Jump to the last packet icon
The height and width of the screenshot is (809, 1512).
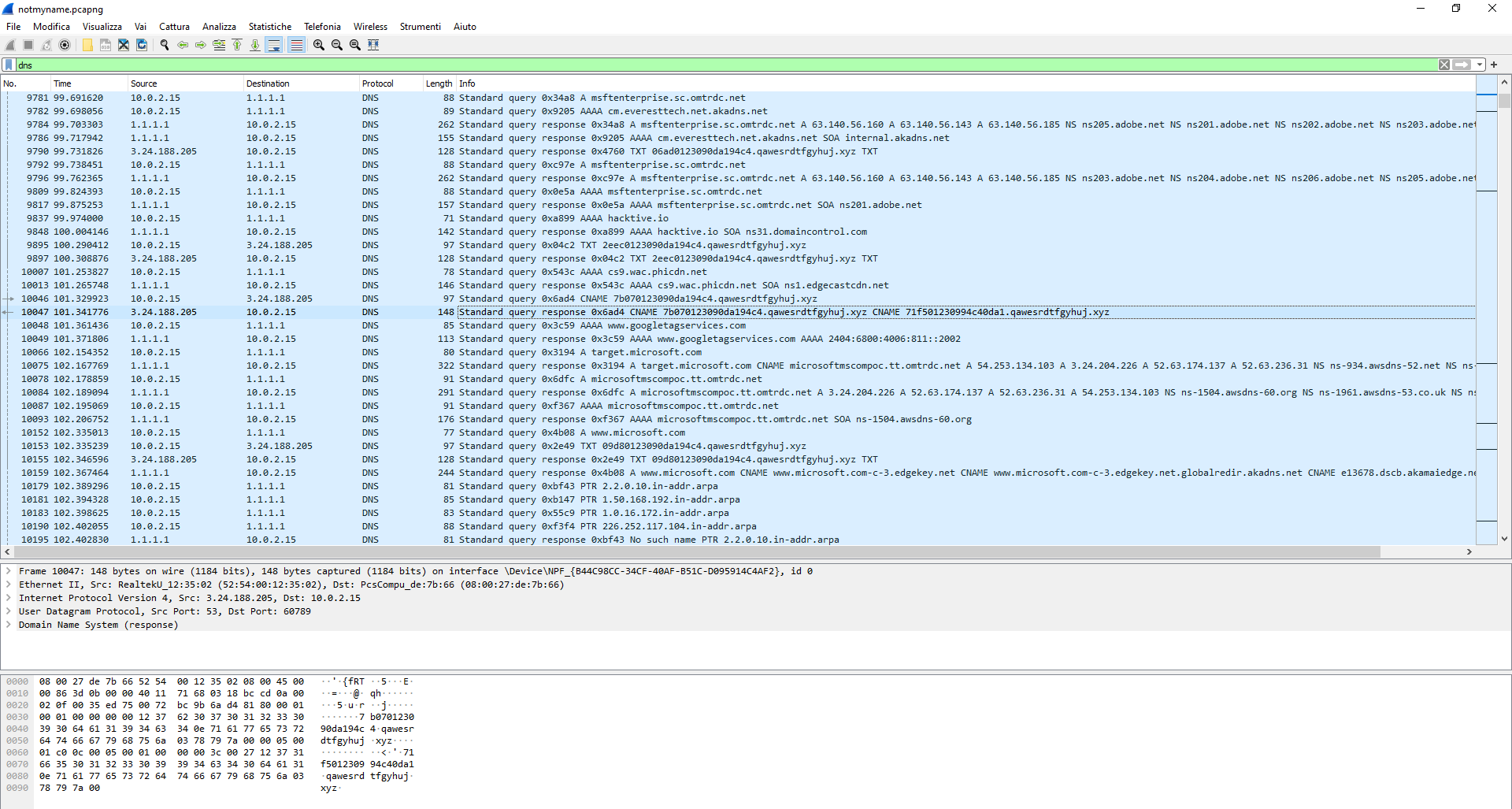point(255,45)
